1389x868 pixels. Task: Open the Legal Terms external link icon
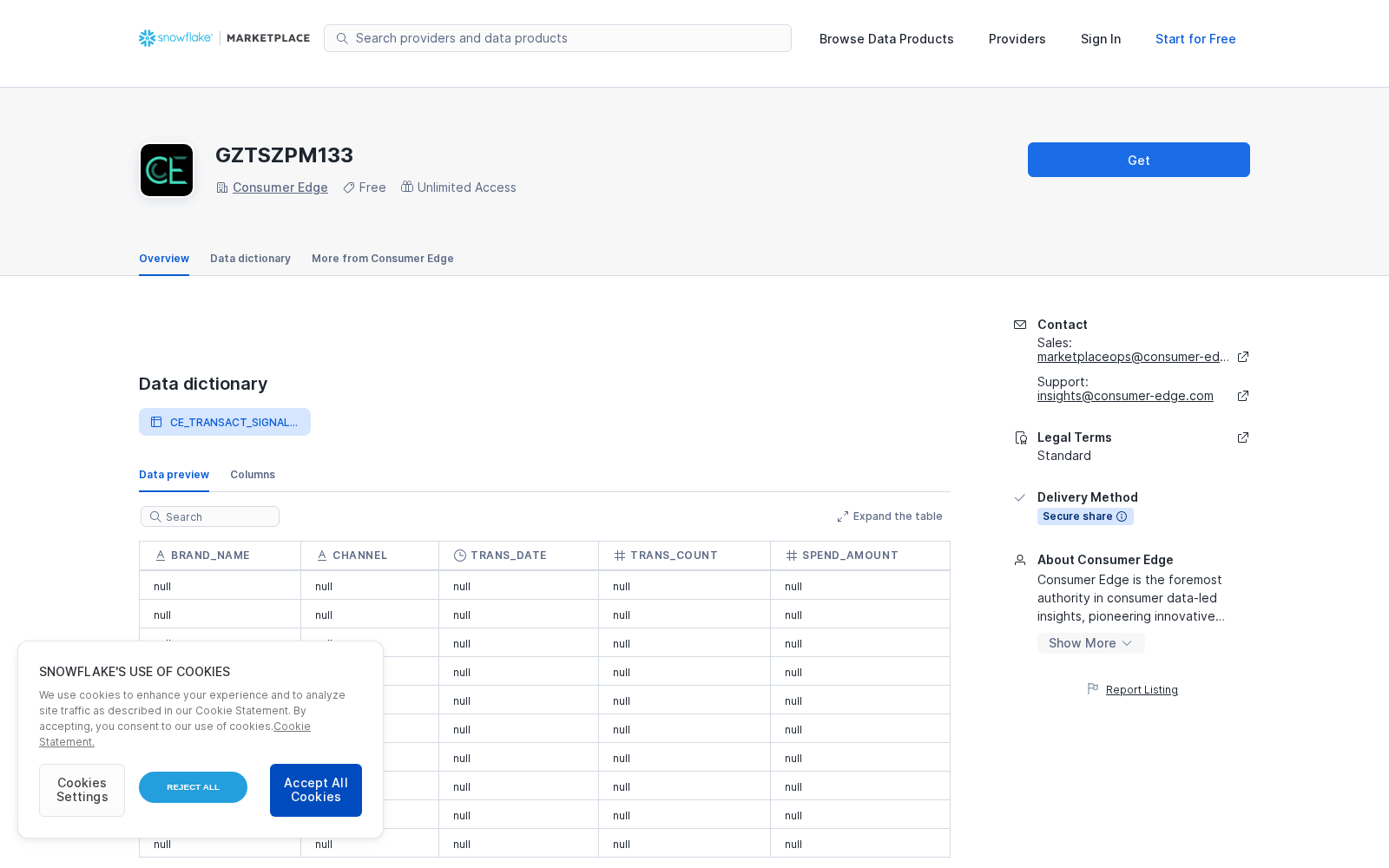(x=1243, y=437)
